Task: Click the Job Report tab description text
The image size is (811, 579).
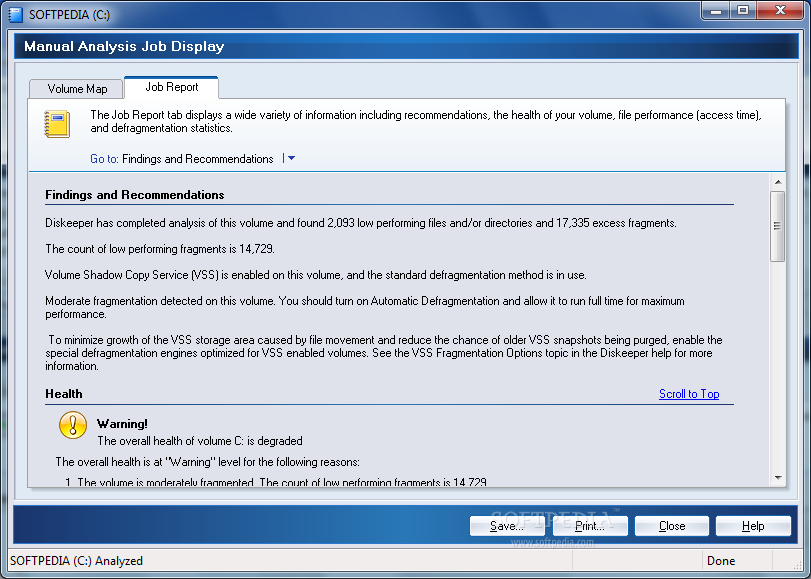Action: [x=426, y=121]
